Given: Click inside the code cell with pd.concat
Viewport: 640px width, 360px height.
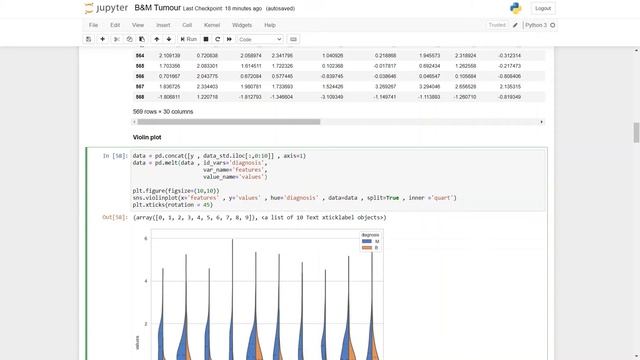Looking at the screenshot, I should coord(338,180).
